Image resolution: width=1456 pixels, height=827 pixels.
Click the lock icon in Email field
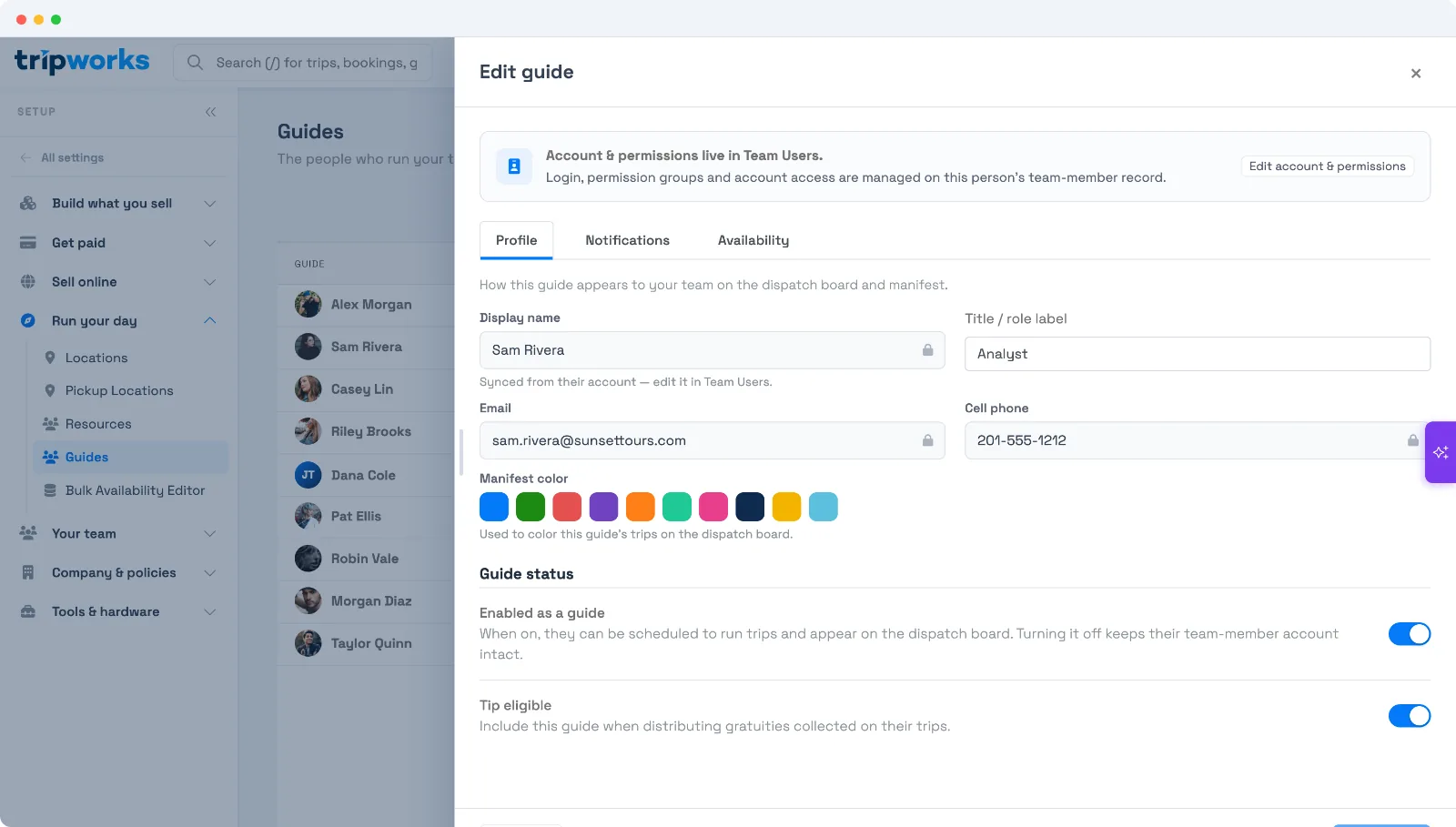coord(927,440)
